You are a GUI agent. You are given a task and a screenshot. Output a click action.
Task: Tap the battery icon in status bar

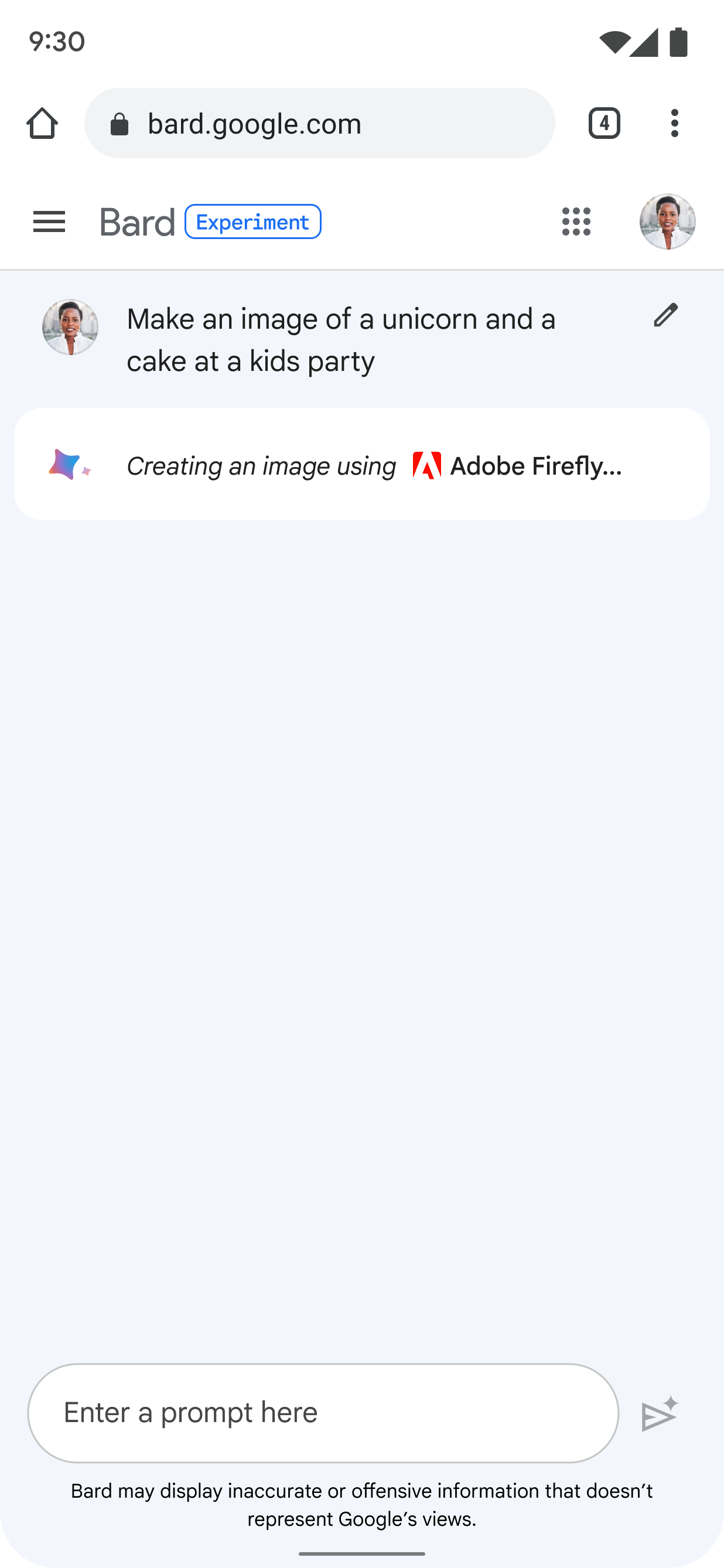click(678, 42)
